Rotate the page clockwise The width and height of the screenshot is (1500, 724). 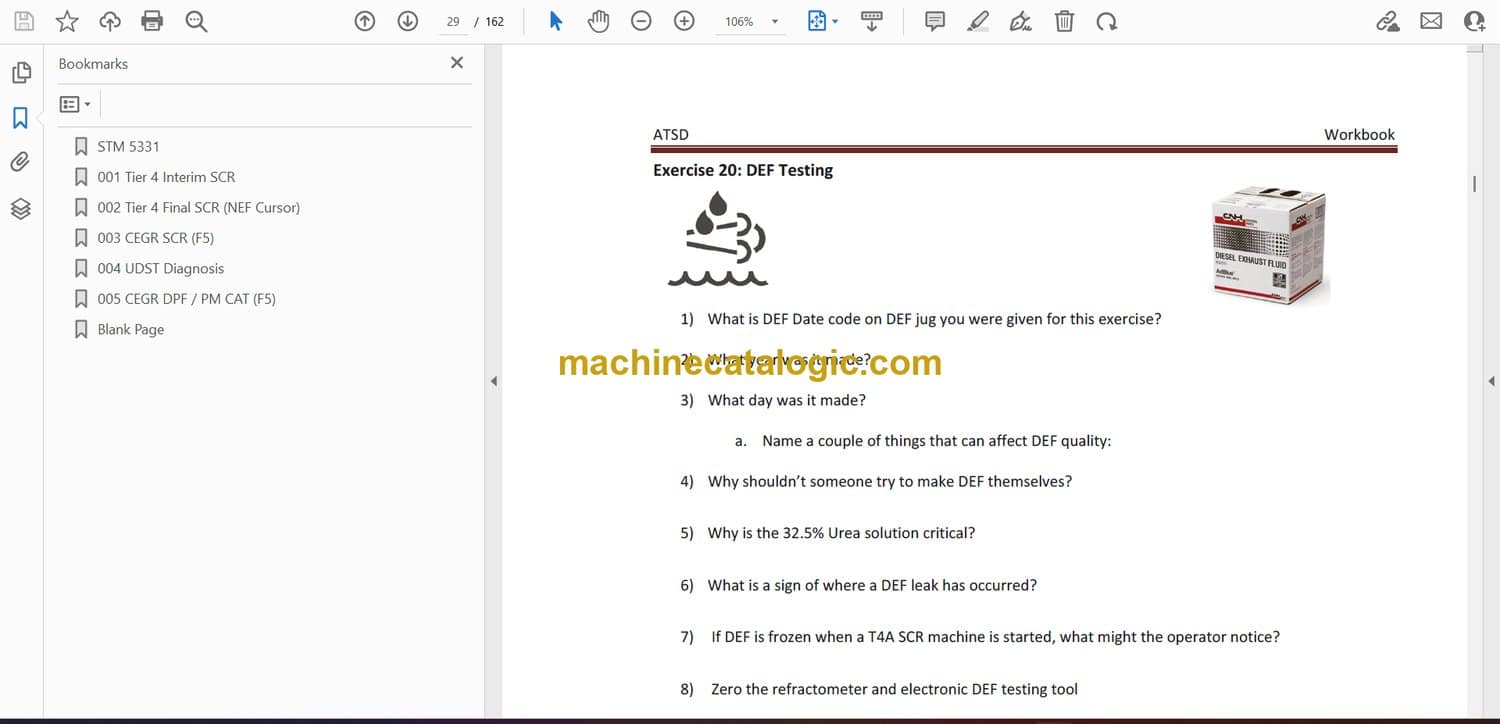tap(1106, 21)
